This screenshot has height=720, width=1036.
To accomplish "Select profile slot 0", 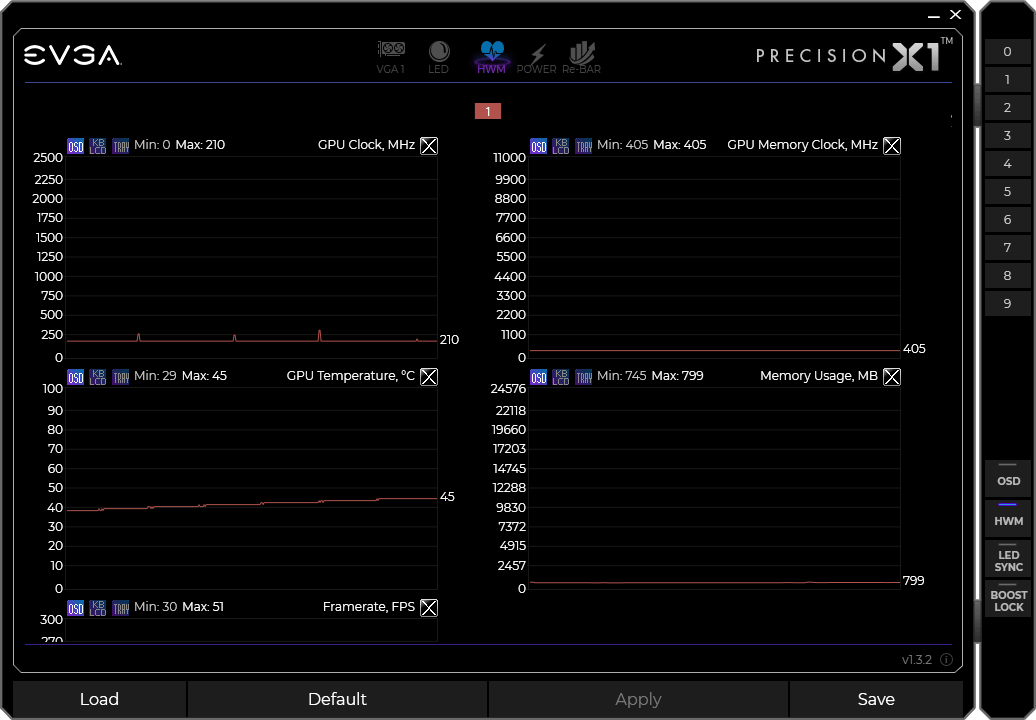I will (x=1007, y=52).
